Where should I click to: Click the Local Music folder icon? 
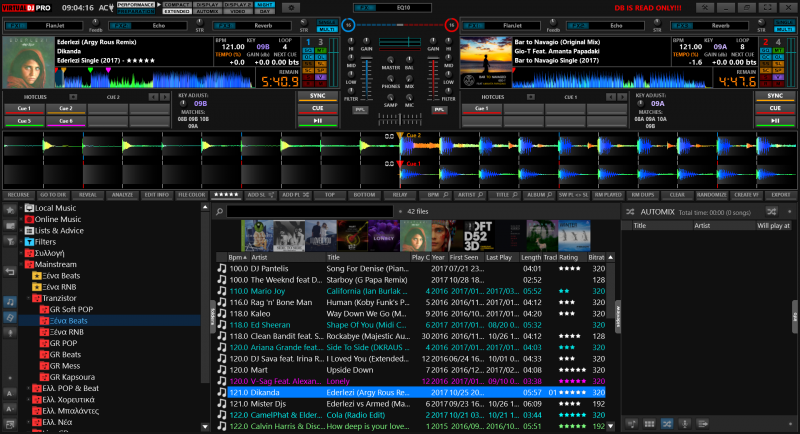coord(29,208)
